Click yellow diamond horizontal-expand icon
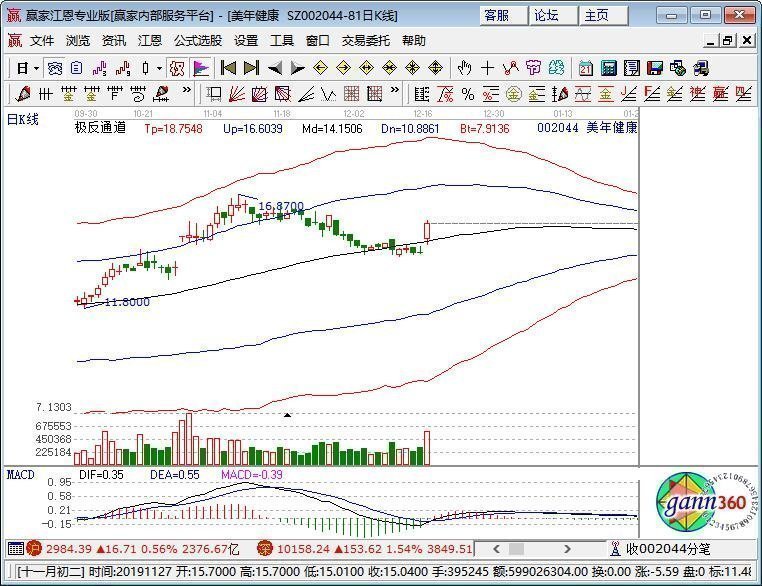762x586 pixels. (x=366, y=68)
